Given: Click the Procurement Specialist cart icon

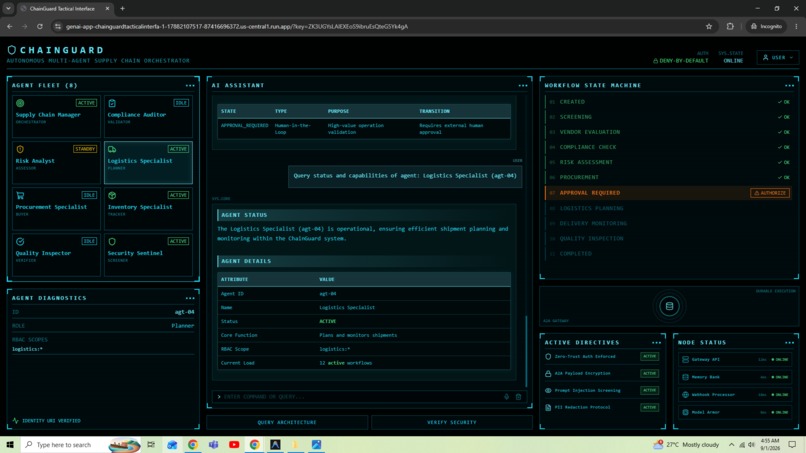Looking at the screenshot, I should (x=20, y=195).
